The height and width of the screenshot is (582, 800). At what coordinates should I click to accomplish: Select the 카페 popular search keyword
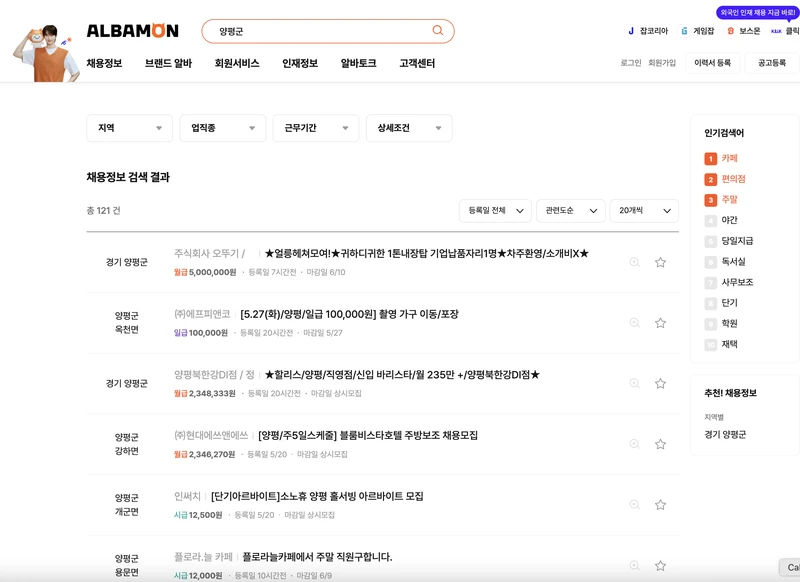pyautogui.click(x=728, y=158)
